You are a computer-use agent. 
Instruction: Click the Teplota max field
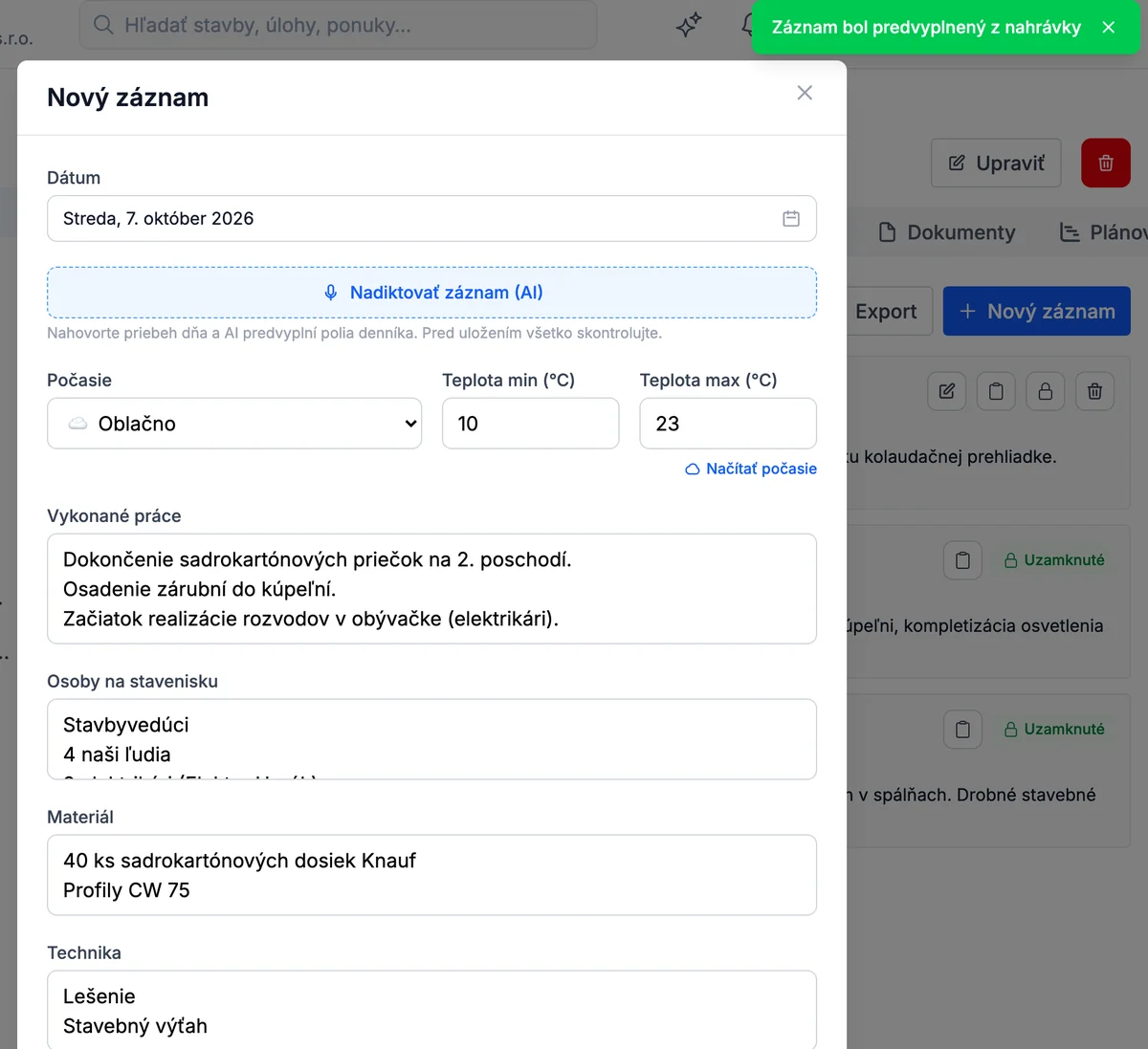coord(728,424)
